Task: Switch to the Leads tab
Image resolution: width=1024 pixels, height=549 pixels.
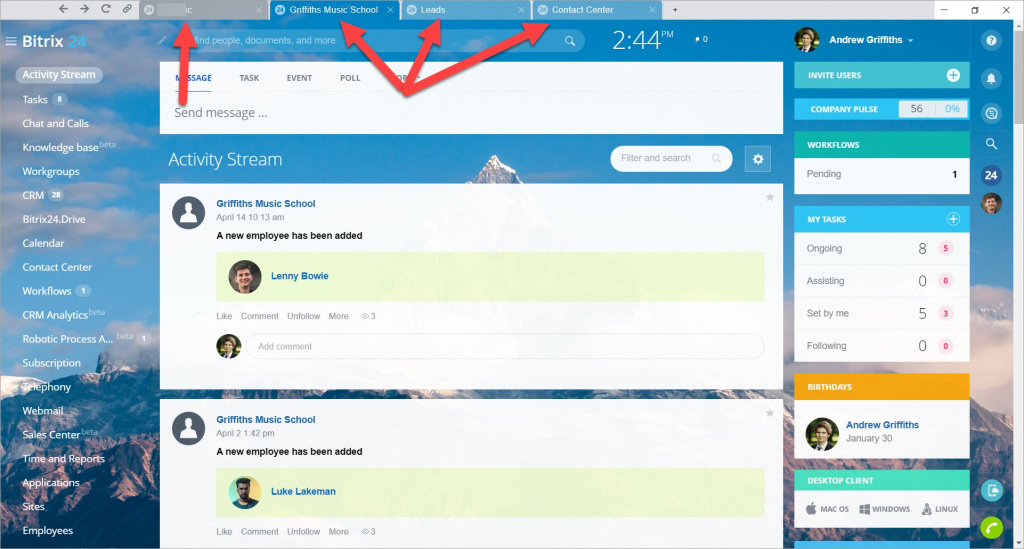Action: (466, 10)
